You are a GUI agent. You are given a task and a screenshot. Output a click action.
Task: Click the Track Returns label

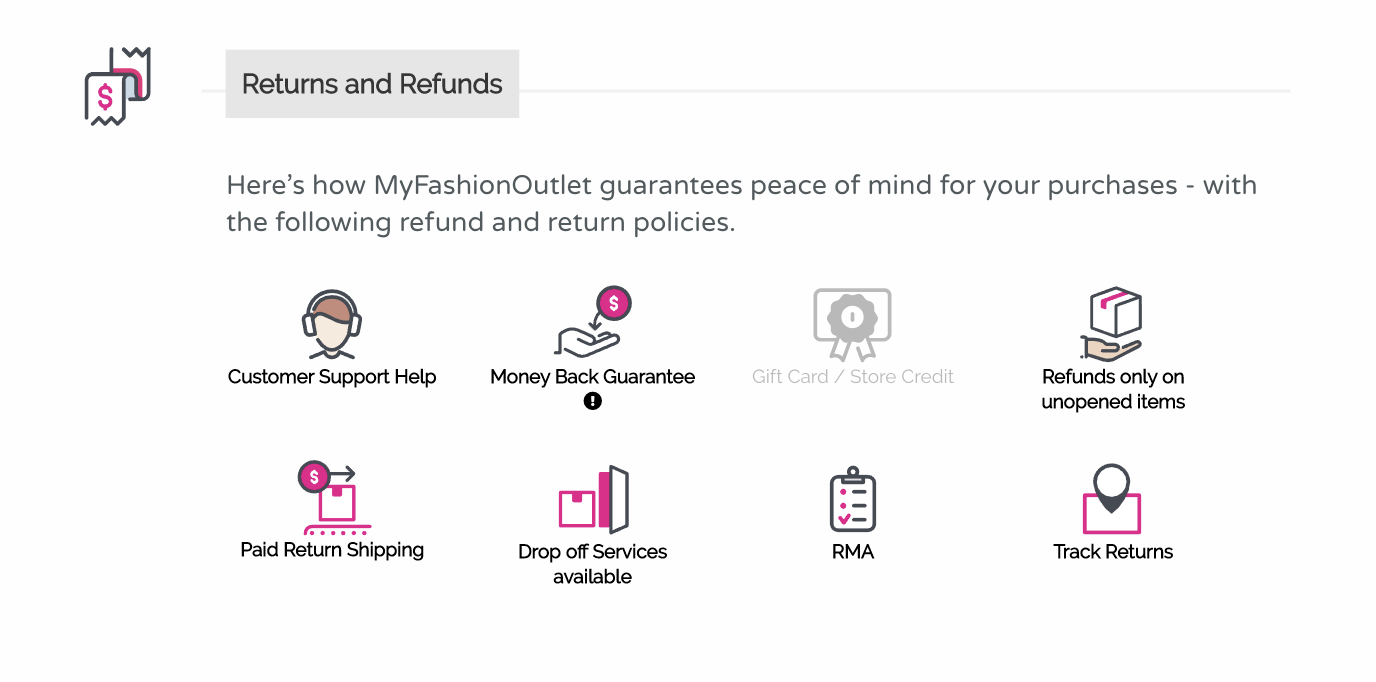(x=1113, y=552)
